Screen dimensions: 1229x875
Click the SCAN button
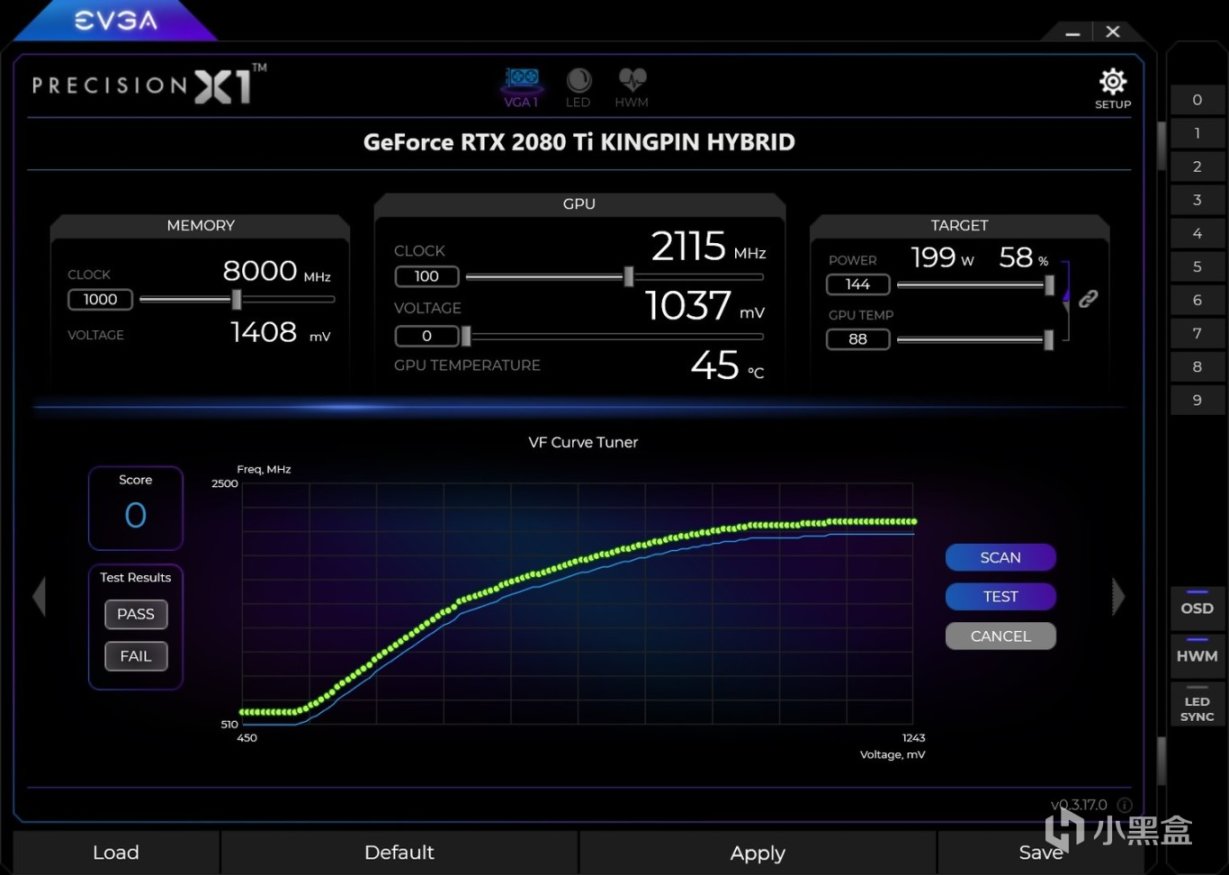click(1000, 557)
